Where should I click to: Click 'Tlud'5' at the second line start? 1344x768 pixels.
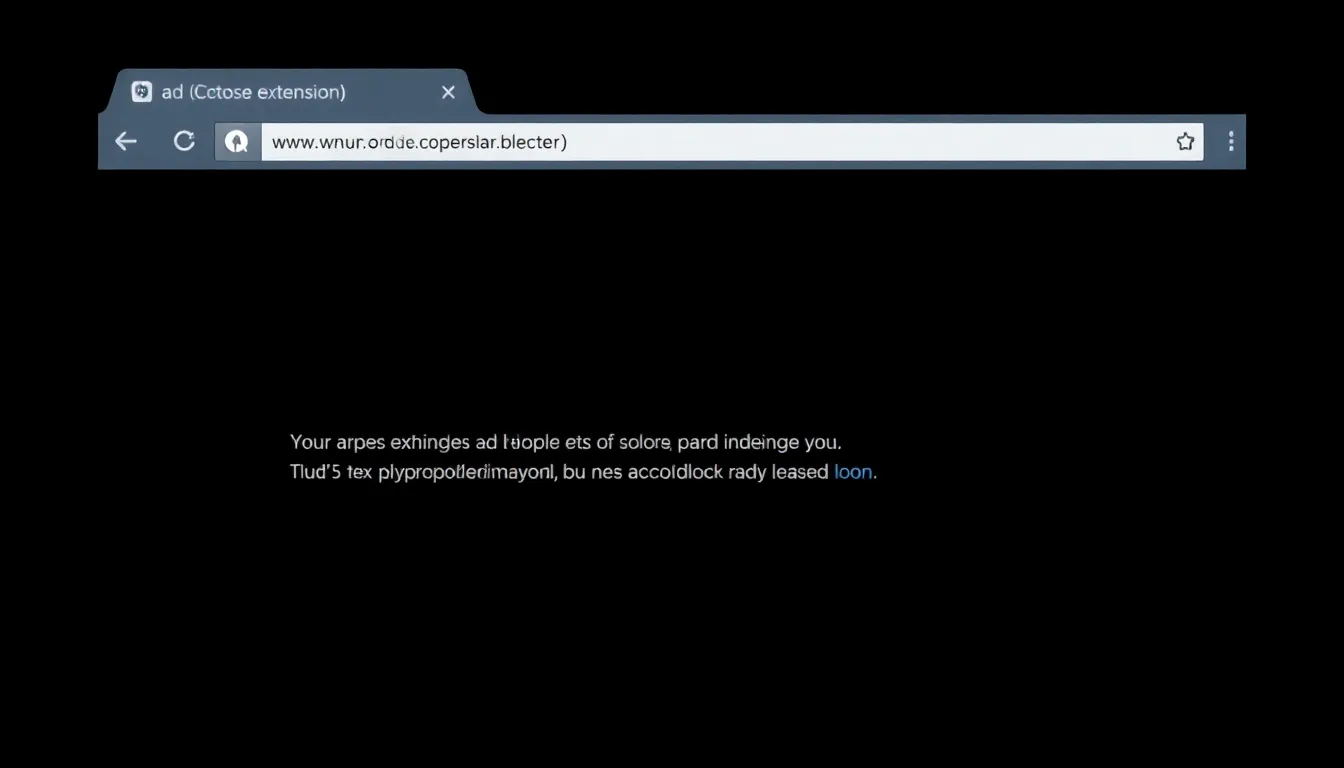click(316, 472)
